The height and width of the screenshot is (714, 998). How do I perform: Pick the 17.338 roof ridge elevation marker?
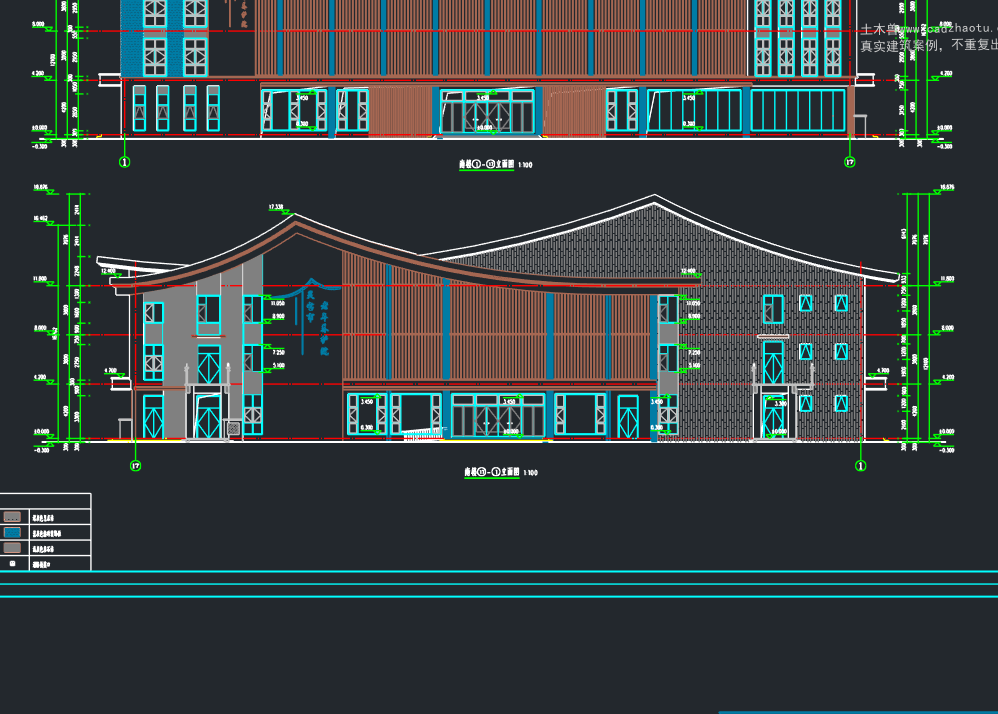[278, 208]
